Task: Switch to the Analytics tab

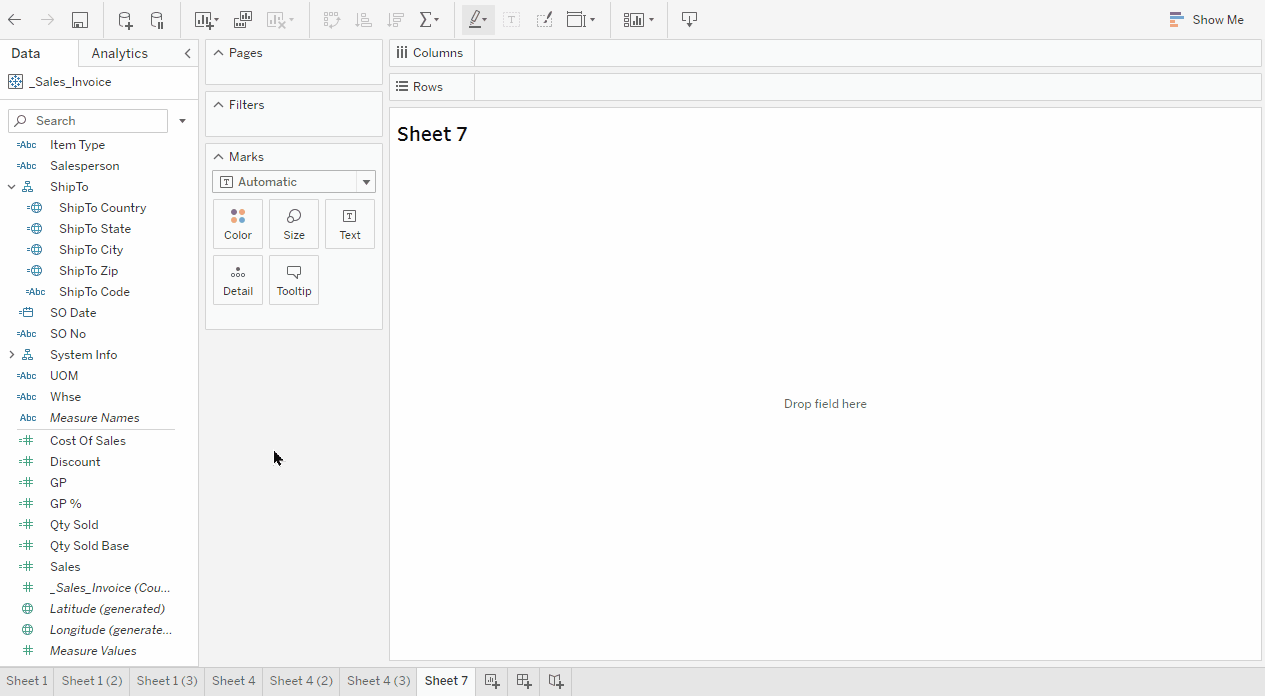Action: click(x=119, y=54)
